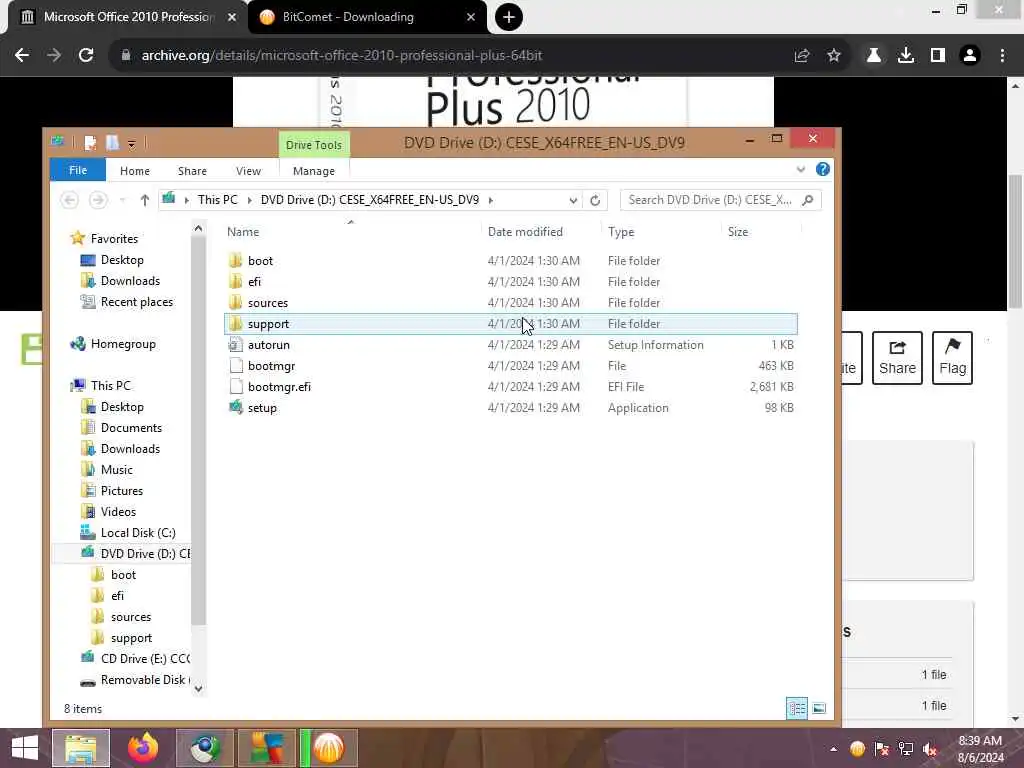Screen dimensions: 1024x768
Task: Open the Manage ribbon tab
Action: click(313, 170)
